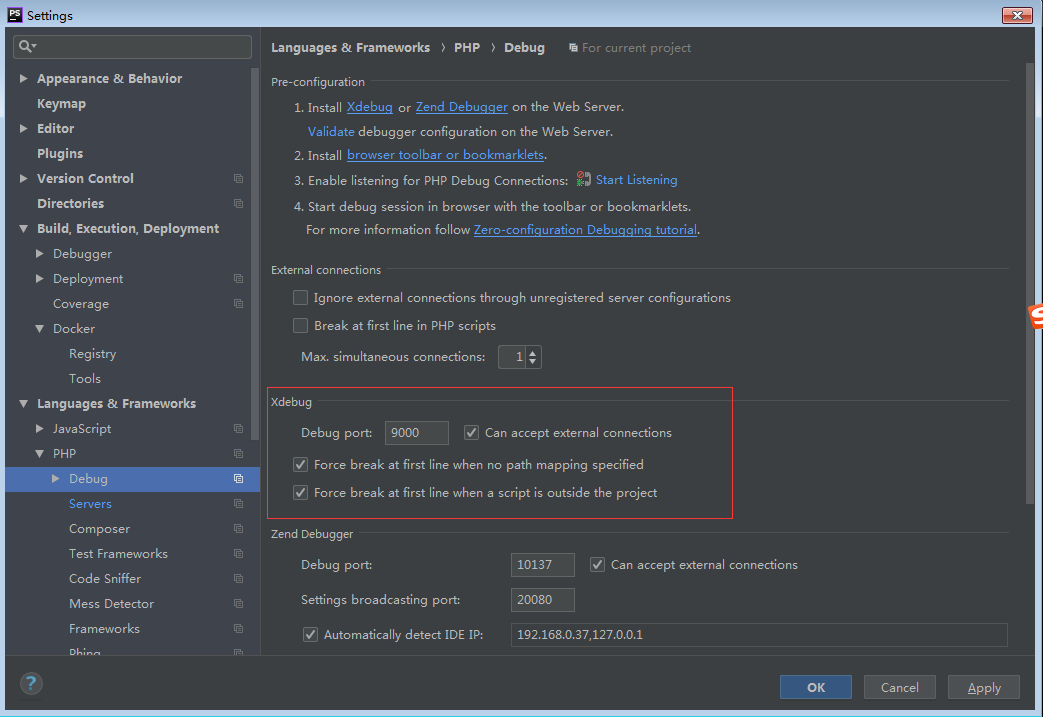Select Keymap in the settings tree
The width and height of the screenshot is (1043, 717).
point(61,104)
